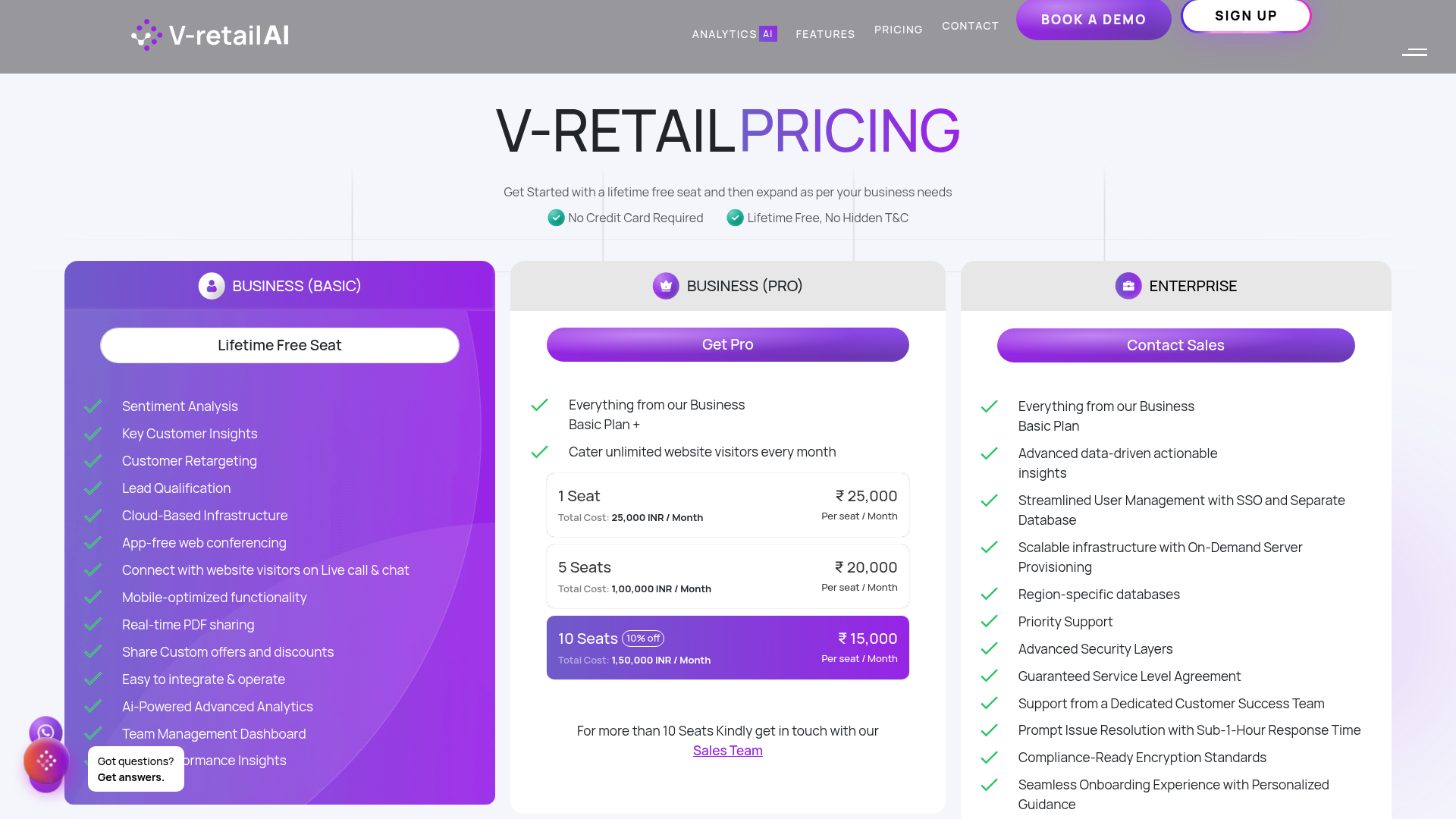Open the chatbot assistant orb icon

(x=46, y=761)
